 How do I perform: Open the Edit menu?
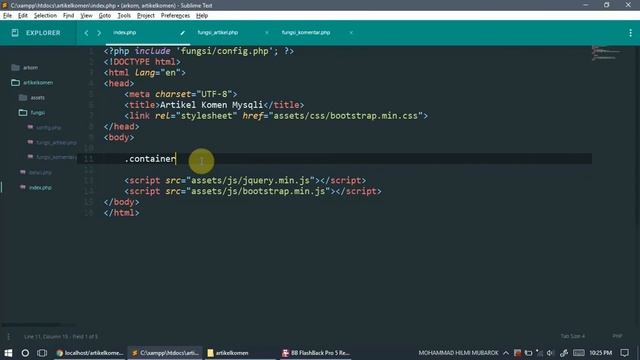click(x=23, y=16)
